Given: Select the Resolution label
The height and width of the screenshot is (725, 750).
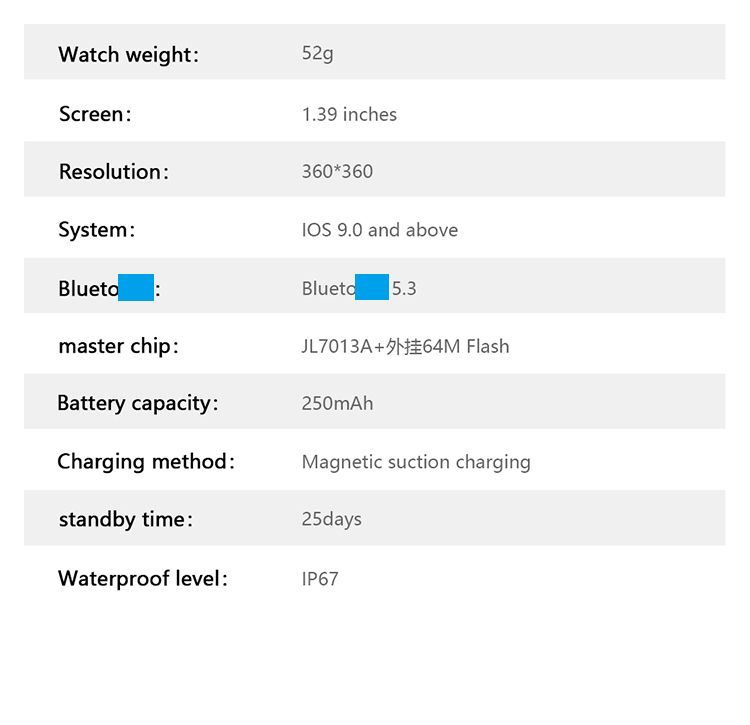Looking at the screenshot, I should 113,172.
